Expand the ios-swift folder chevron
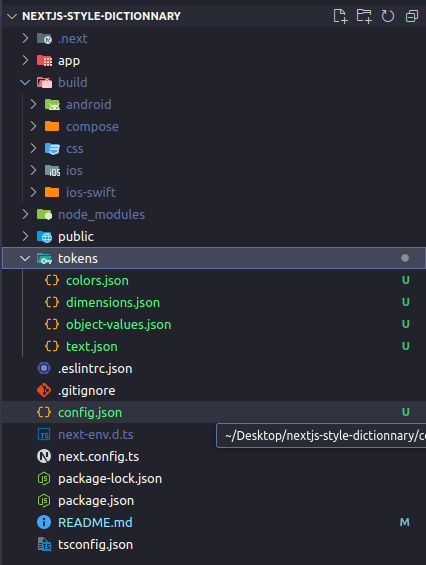Screen dimensions: 426x565 click(33, 192)
